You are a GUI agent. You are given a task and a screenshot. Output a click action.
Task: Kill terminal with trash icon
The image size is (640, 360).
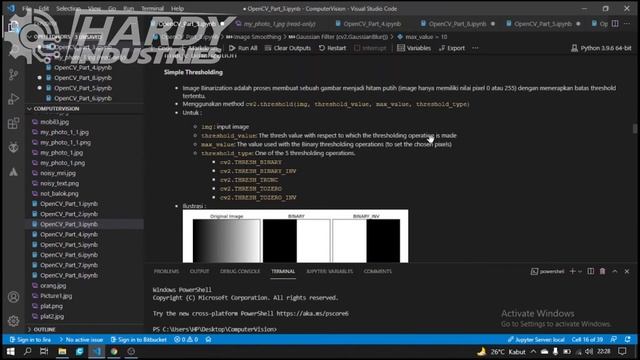pyautogui.click(x=602, y=271)
